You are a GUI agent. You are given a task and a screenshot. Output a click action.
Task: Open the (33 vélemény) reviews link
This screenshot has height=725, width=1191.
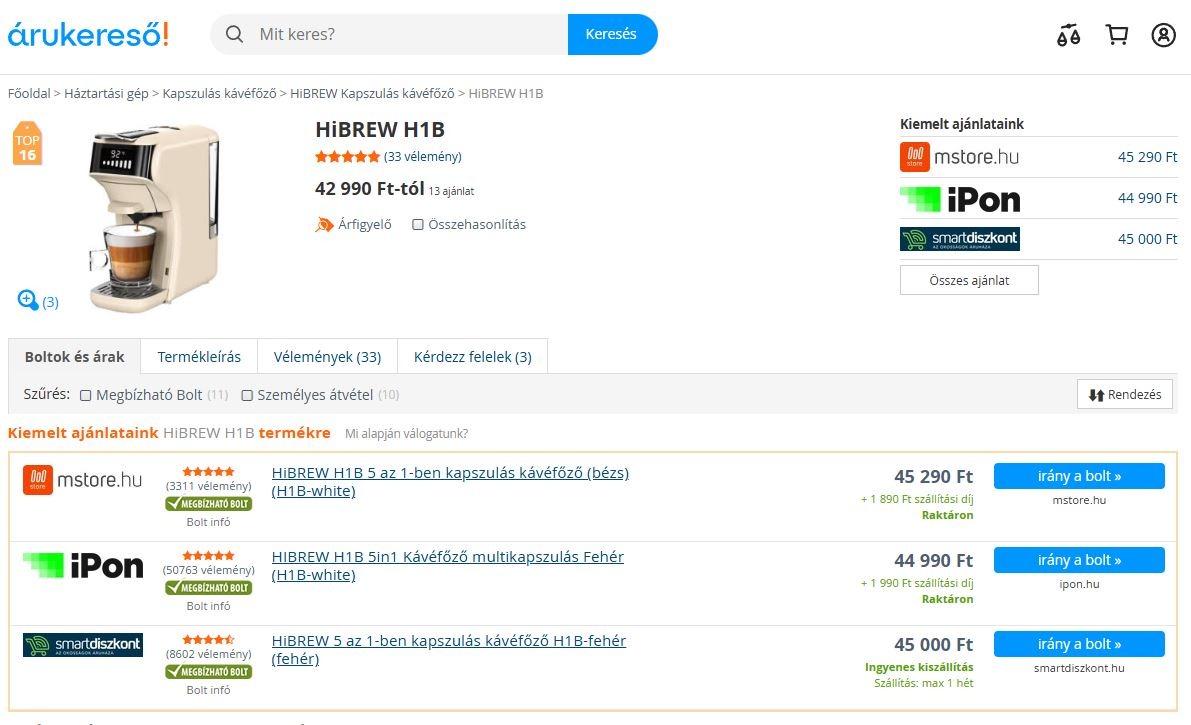(x=422, y=157)
